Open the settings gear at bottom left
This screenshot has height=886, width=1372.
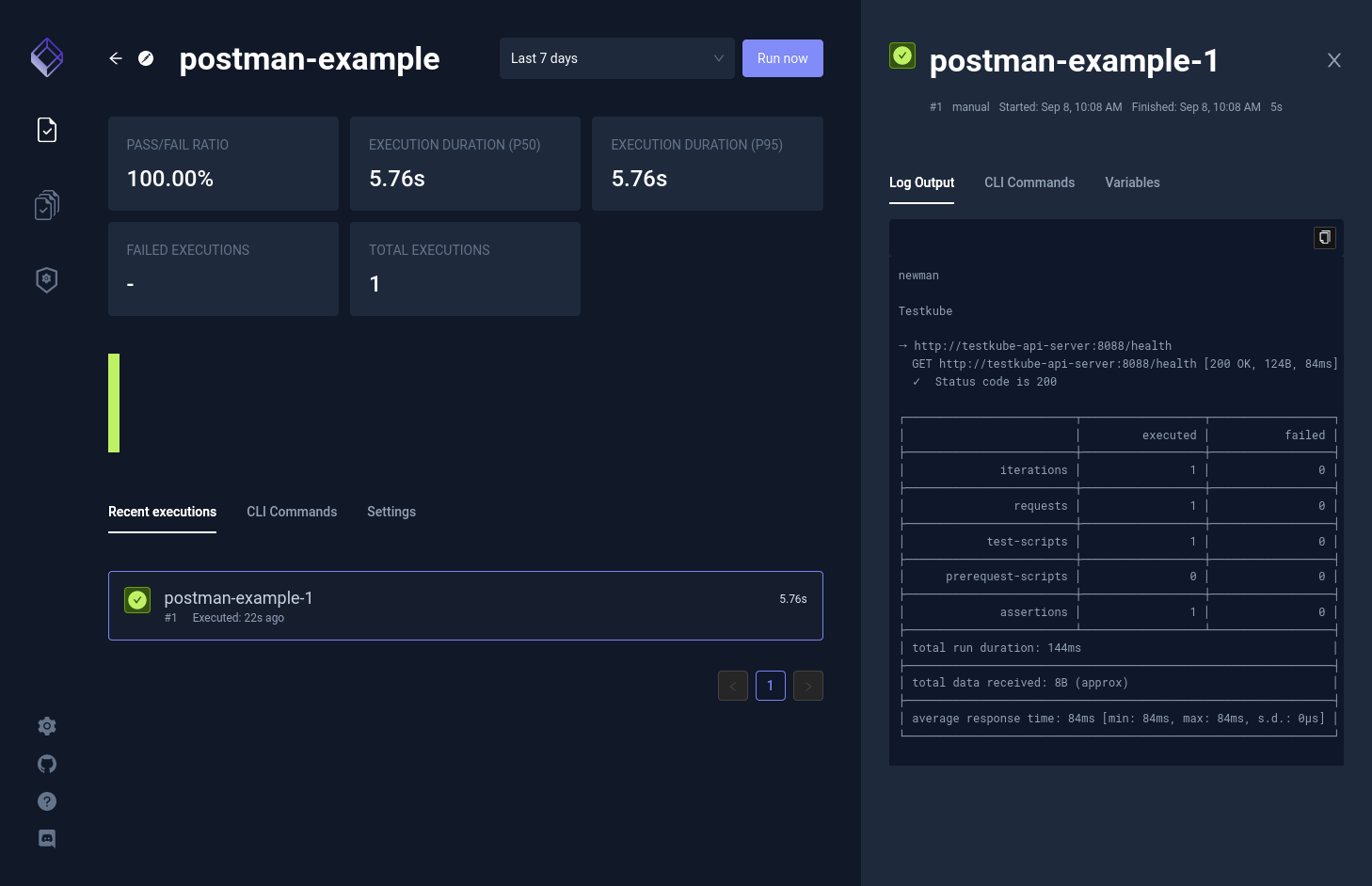(47, 725)
